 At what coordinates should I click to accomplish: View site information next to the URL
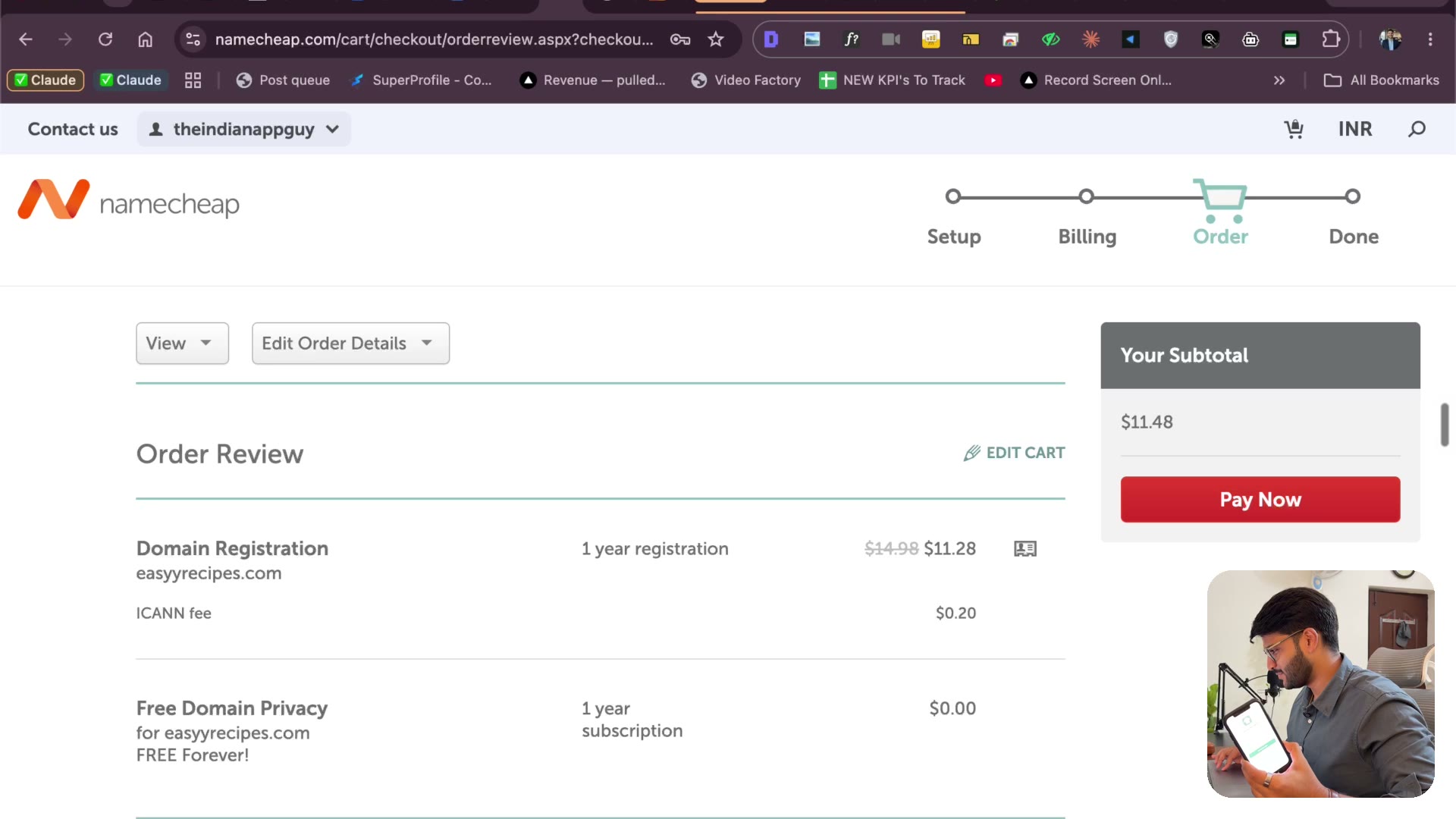tap(193, 39)
